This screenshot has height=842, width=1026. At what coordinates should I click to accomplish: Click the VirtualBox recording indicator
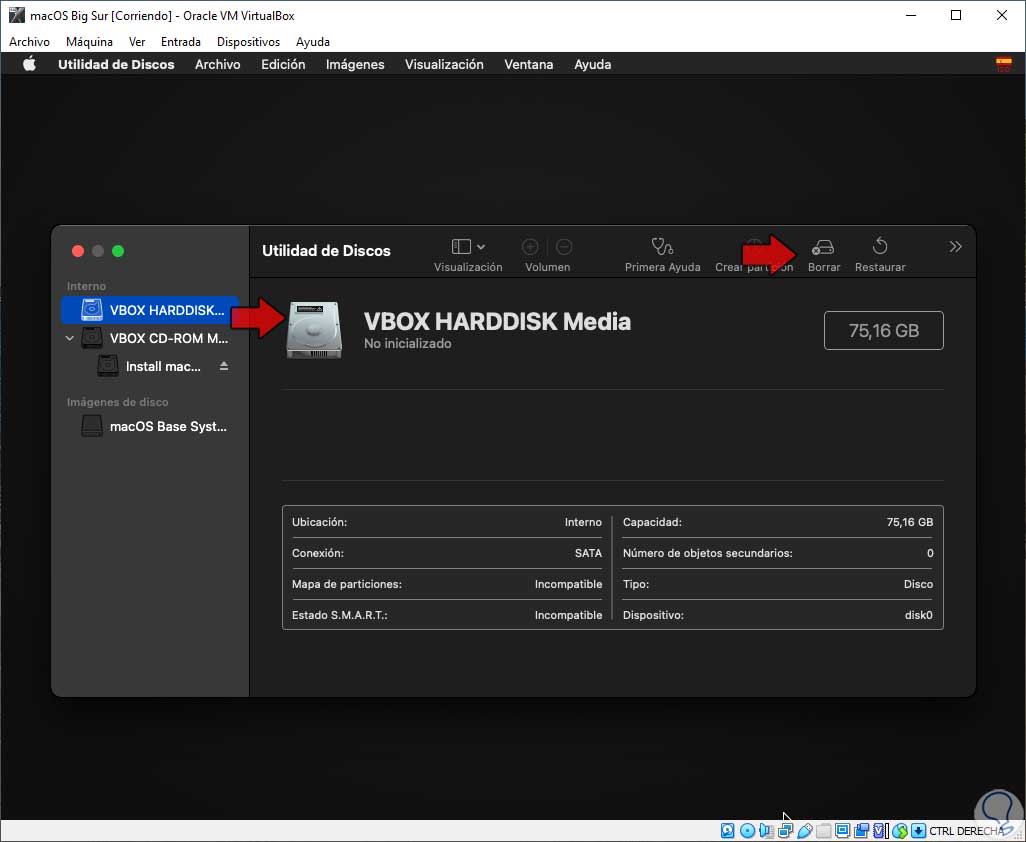pyautogui.click(x=862, y=831)
